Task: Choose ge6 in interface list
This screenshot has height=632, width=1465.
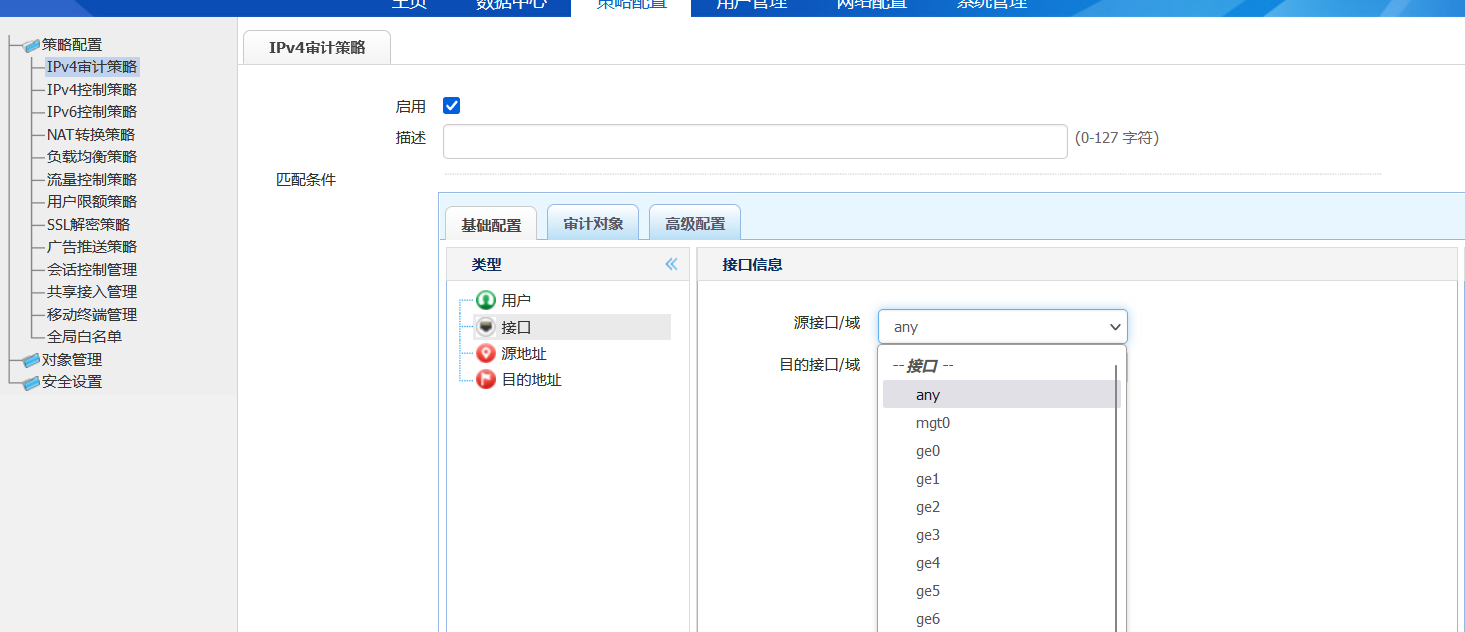Action: [x=1001, y=619]
